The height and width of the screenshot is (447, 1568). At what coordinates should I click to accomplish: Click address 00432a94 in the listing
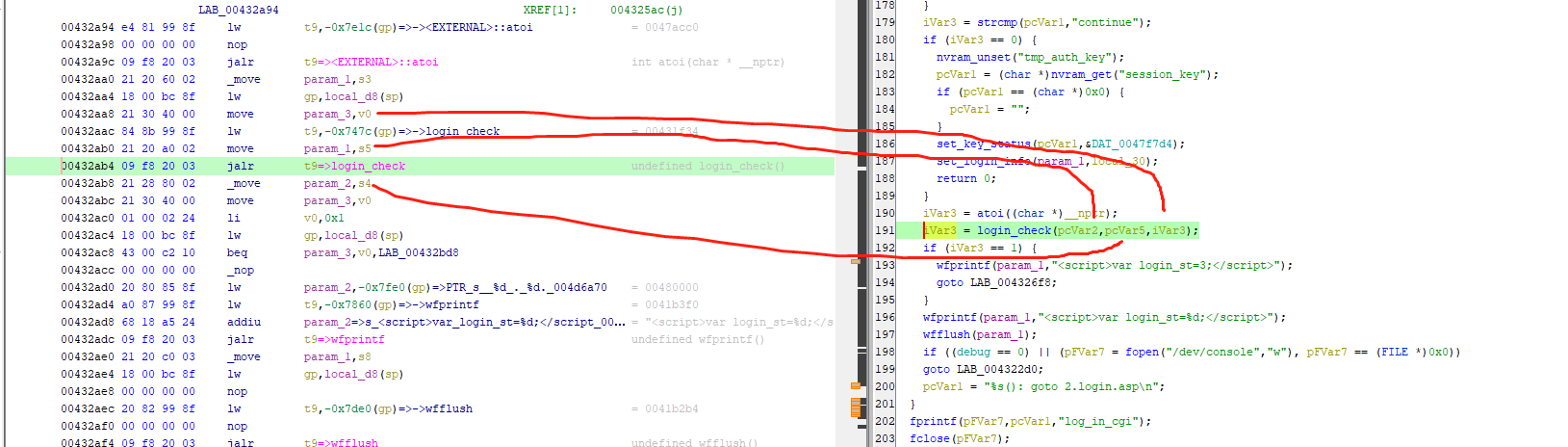(x=88, y=27)
